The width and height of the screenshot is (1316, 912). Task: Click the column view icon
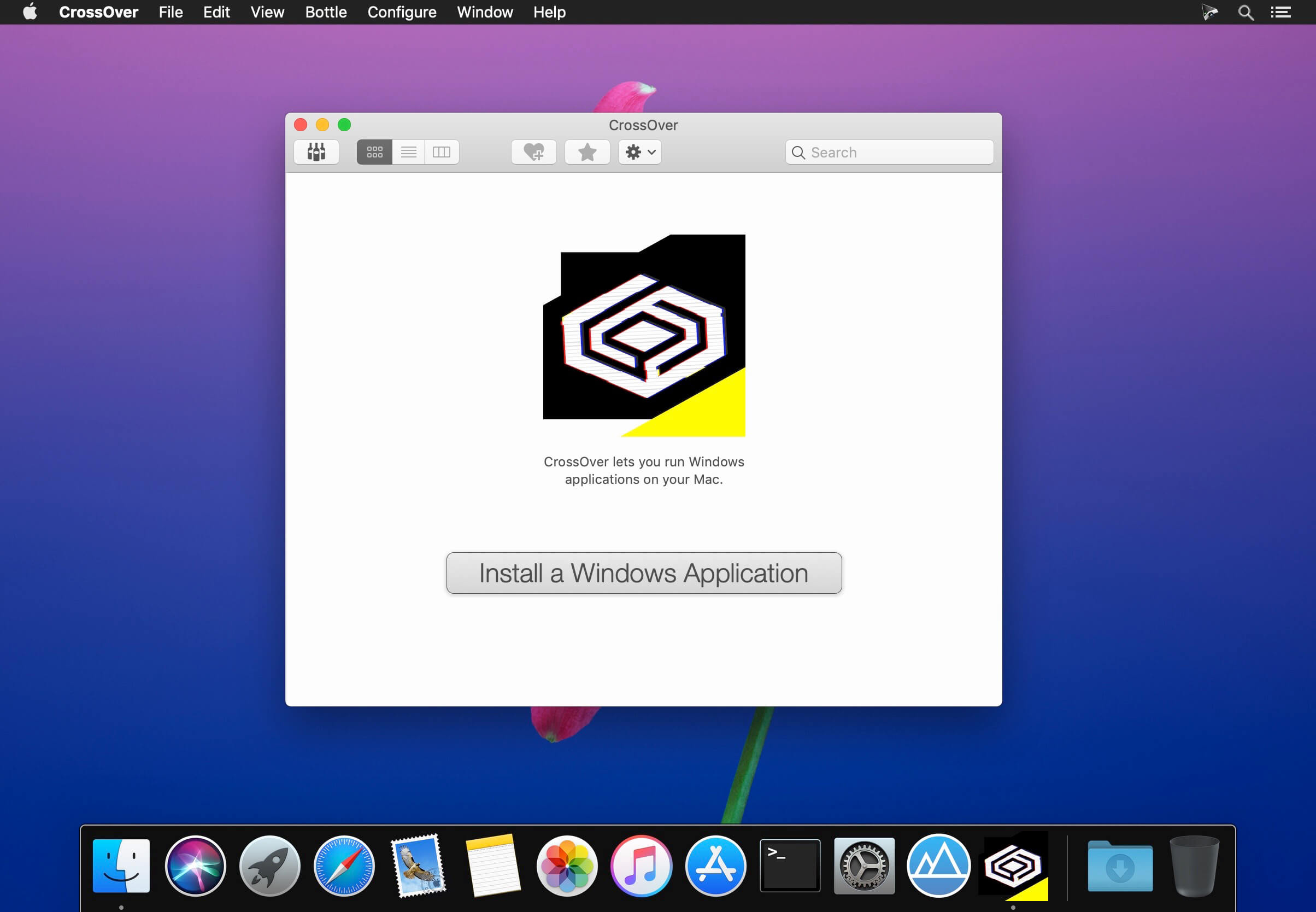(440, 151)
